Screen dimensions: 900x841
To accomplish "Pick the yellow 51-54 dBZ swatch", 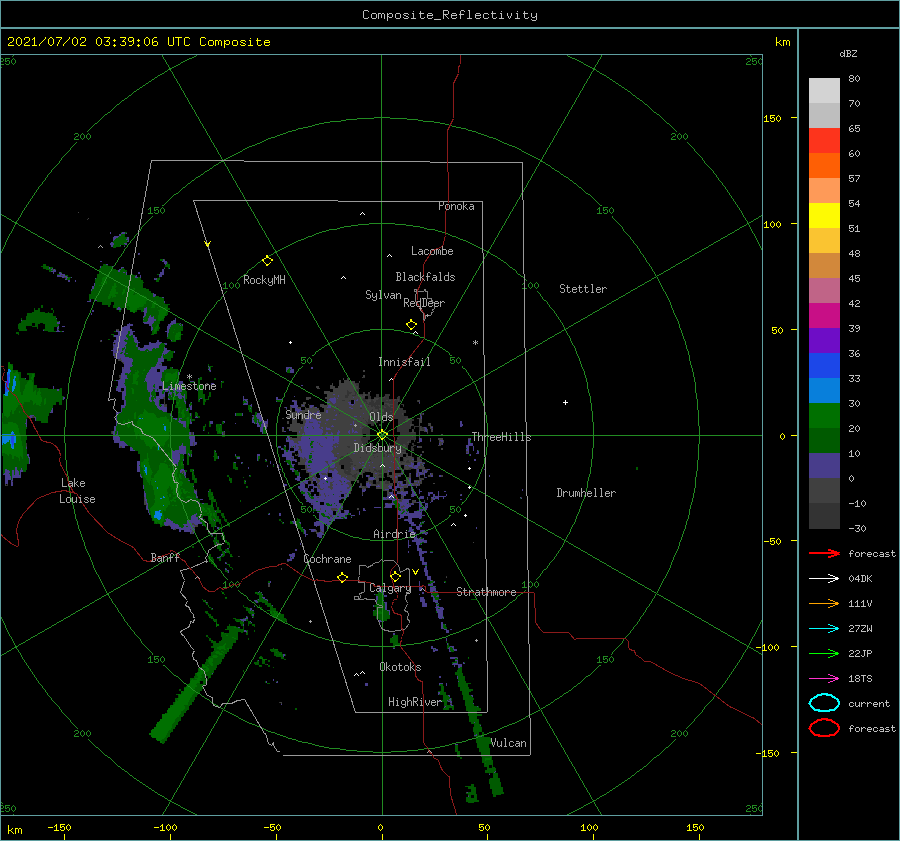I will [x=824, y=216].
